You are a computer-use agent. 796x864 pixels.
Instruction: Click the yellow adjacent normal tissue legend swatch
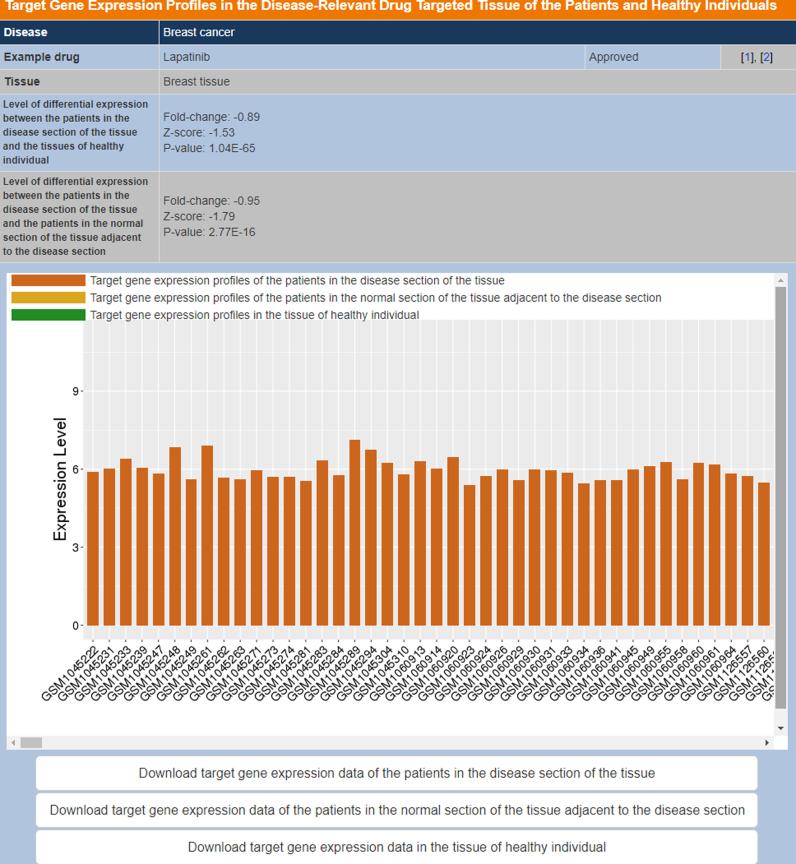(x=48, y=298)
